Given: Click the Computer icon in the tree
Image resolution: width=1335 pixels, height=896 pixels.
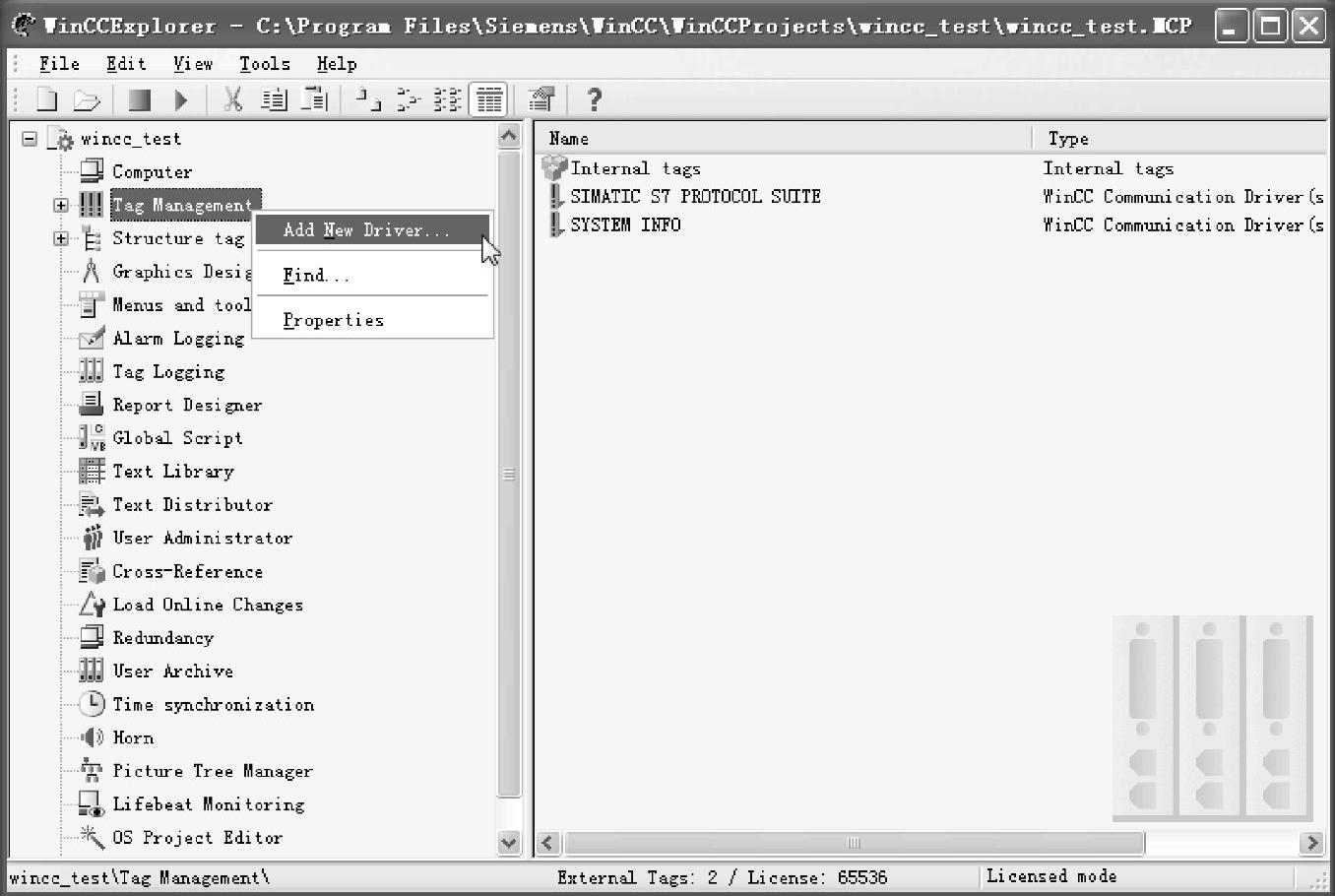Looking at the screenshot, I should pyautogui.click(x=92, y=171).
